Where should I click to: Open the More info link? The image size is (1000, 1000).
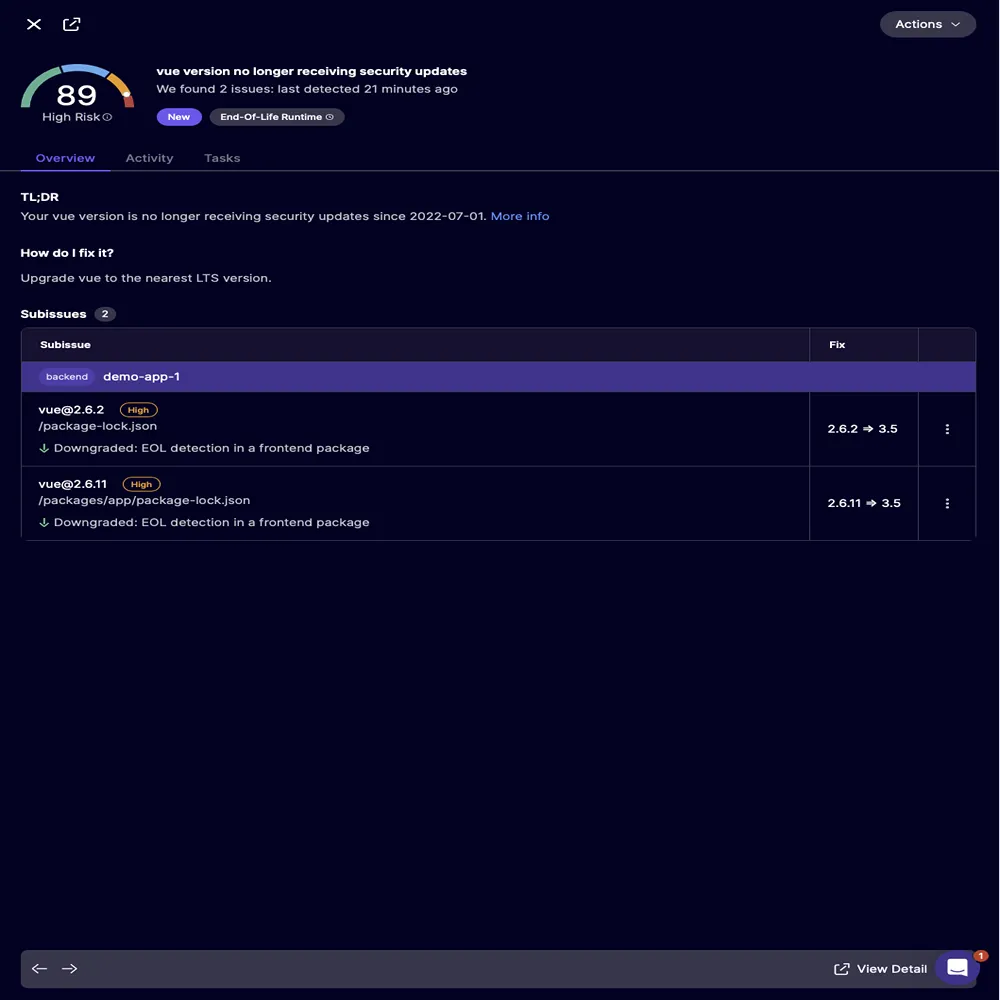520,216
